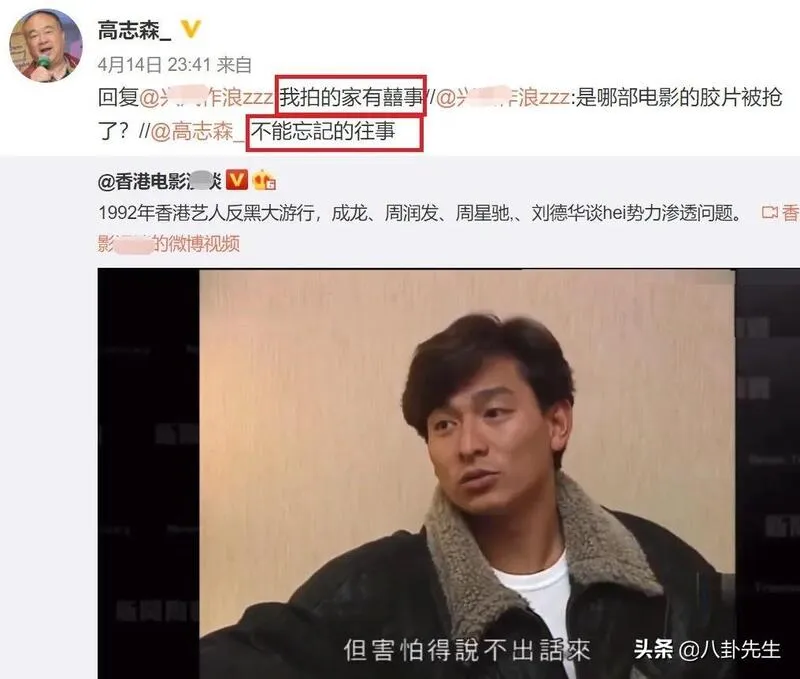Open the @香港电影 reposted account name
The height and width of the screenshot is (679, 800).
(160, 181)
